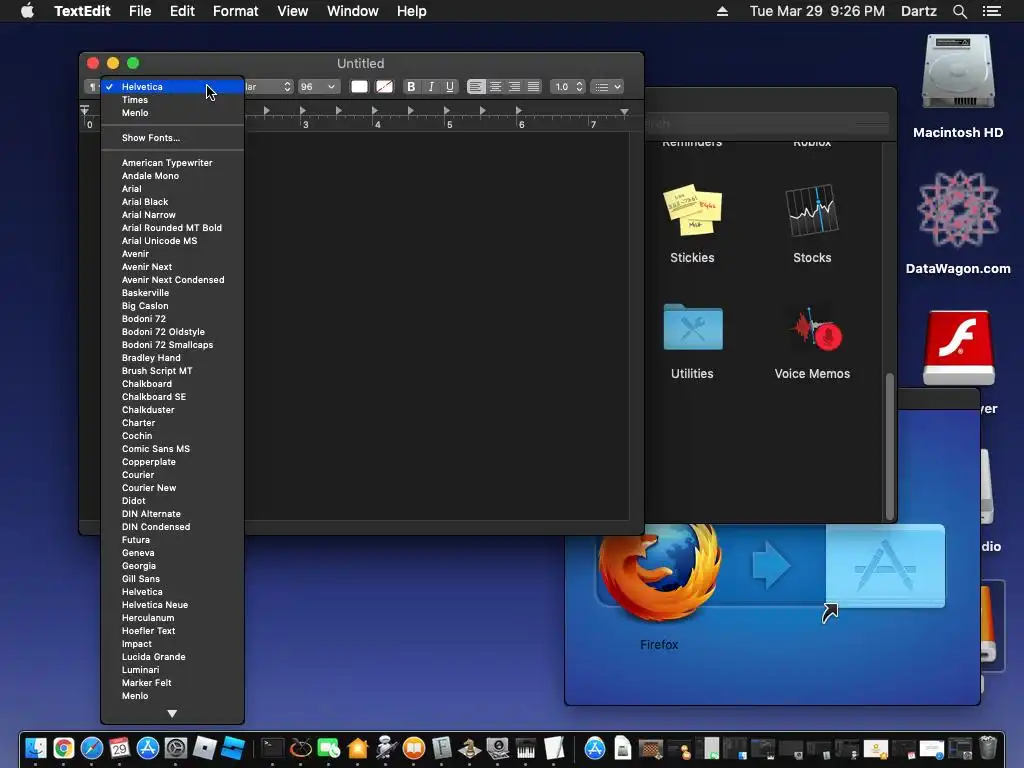Show more fonts via bottom arrow
1024x768 pixels.
pyautogui.click(x=172, y=714)
